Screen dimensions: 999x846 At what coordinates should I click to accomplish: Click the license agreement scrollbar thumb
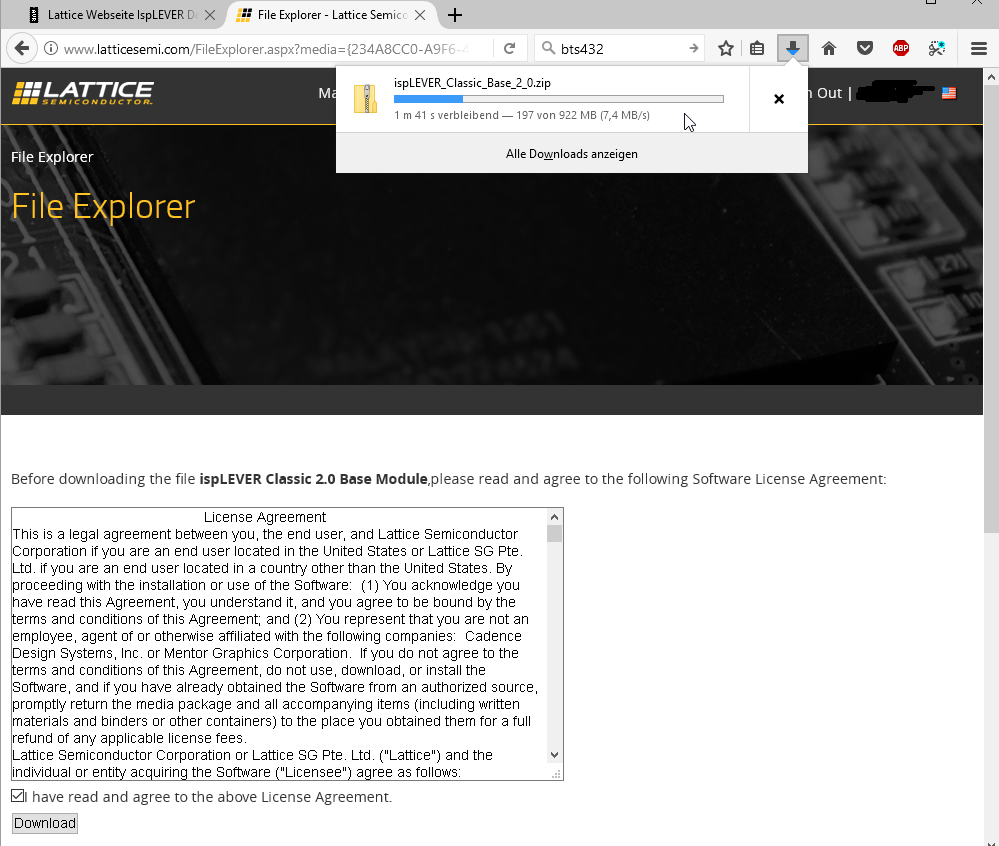pyautogui.click(x=554, y=533)
